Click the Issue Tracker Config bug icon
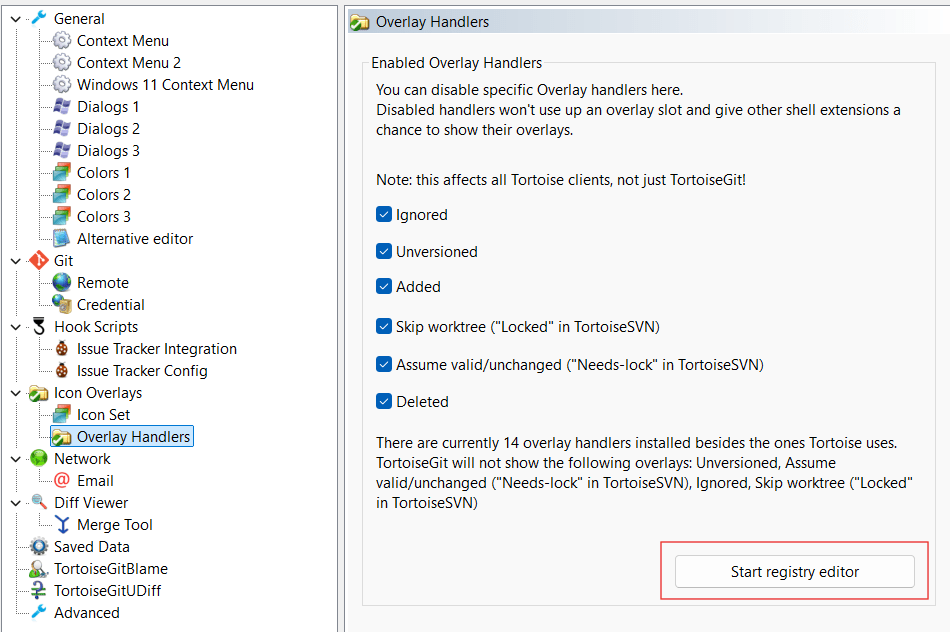Viewport: 950px width, 632px height. pos(62,370)
